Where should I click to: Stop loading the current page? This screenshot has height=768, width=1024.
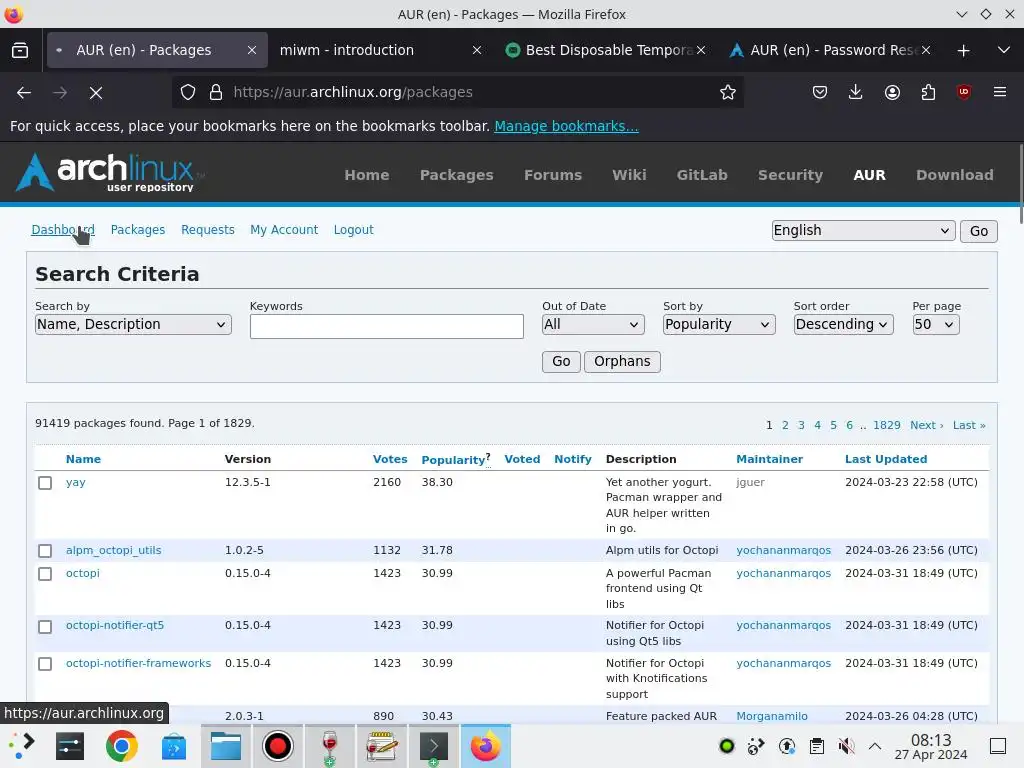coord(96,93)
